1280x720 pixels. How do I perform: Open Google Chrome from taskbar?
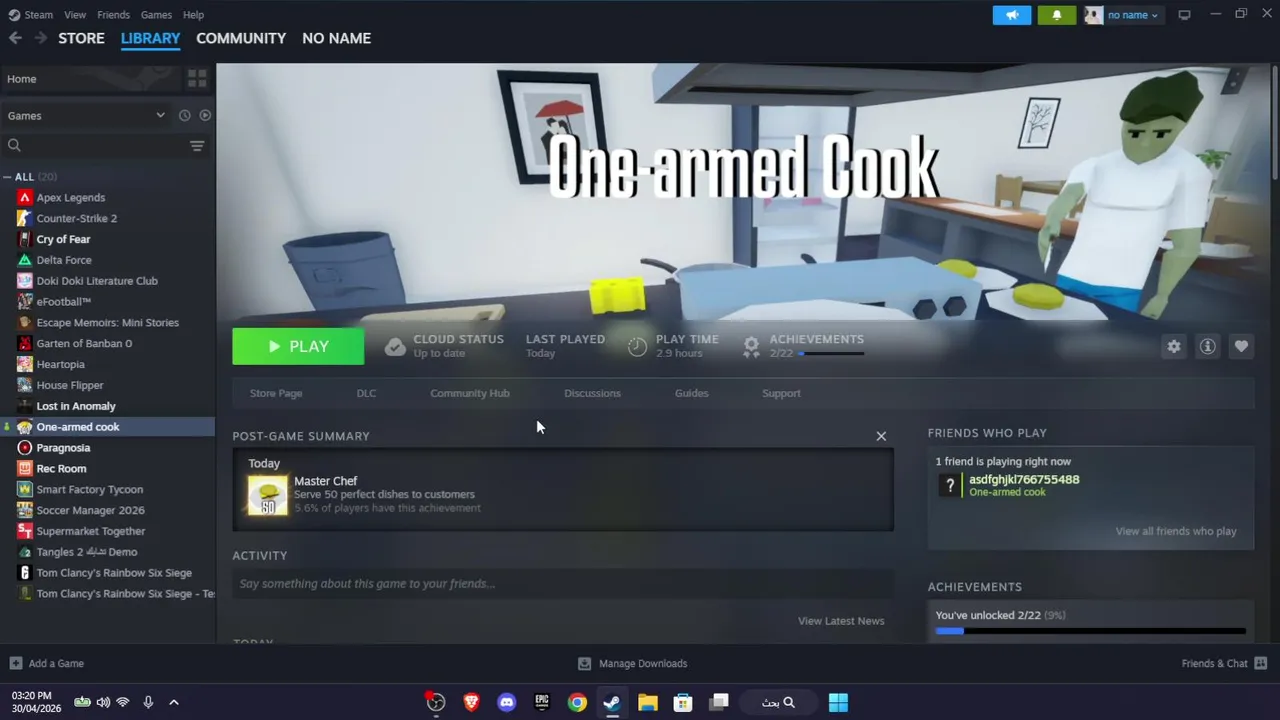tap(577, 702)
